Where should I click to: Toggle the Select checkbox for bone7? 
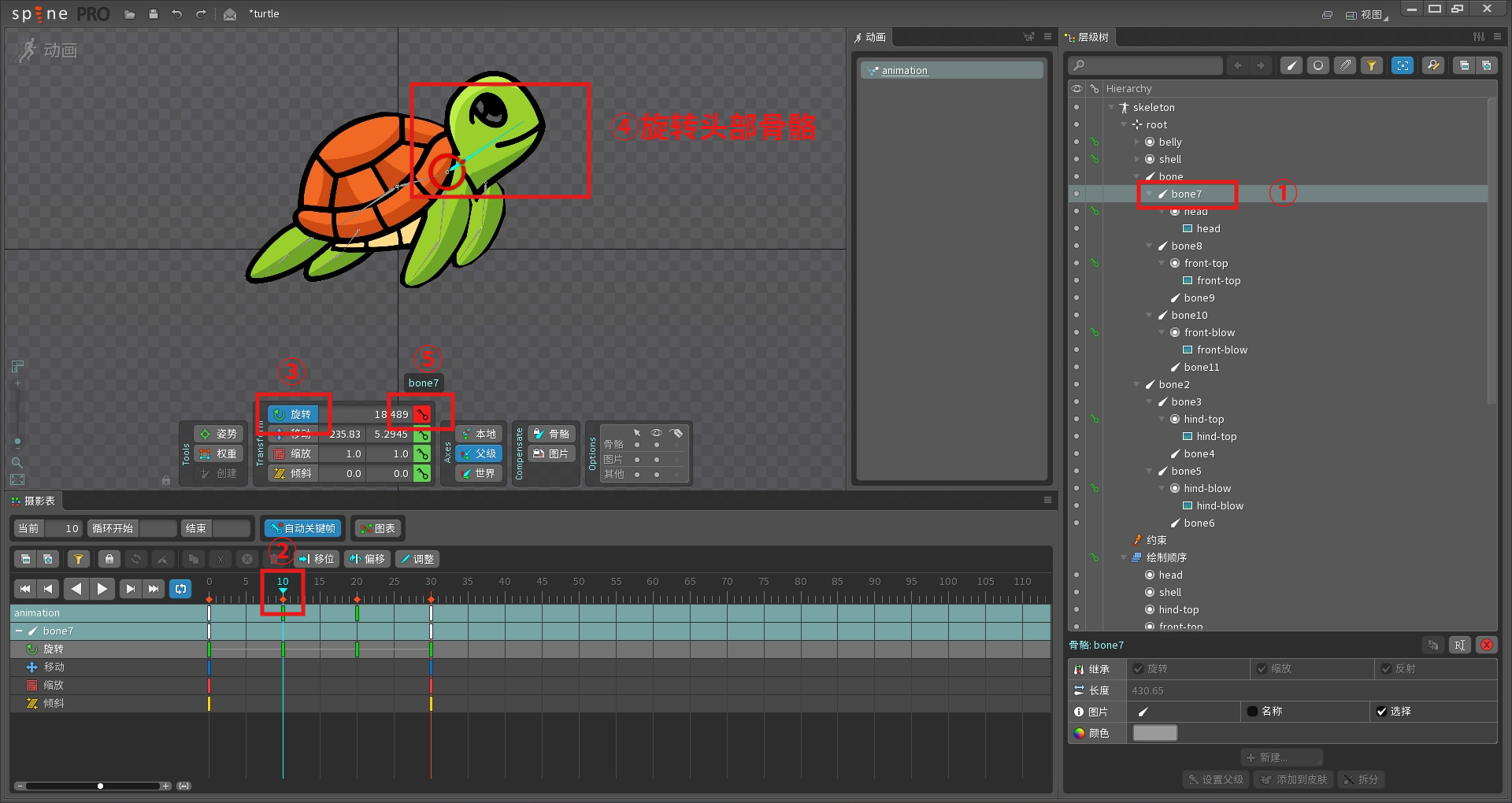point(1381,712)
